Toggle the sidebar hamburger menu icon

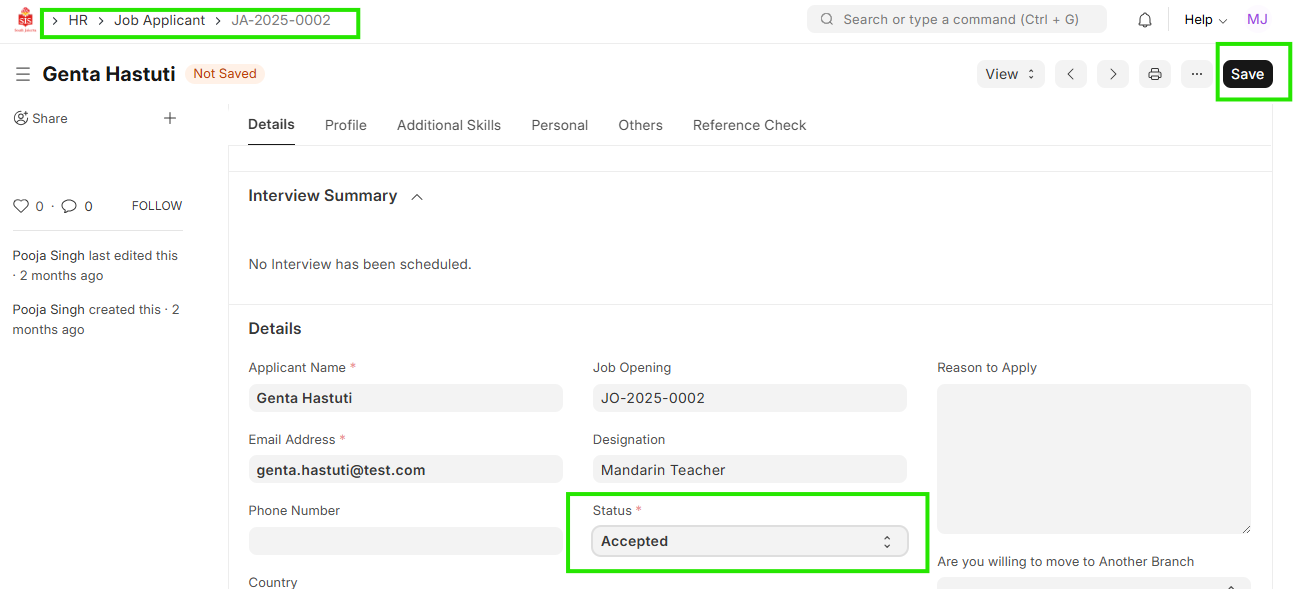(x=23, y=74)
